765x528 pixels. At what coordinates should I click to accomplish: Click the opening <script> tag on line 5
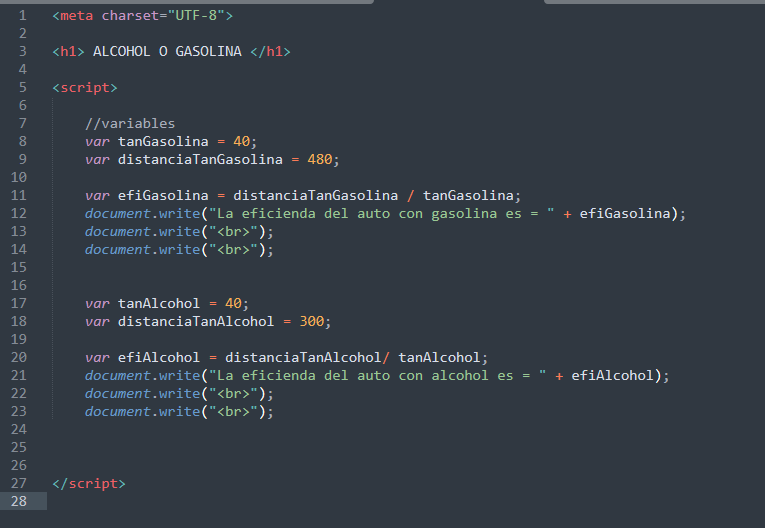pos(85,88)
